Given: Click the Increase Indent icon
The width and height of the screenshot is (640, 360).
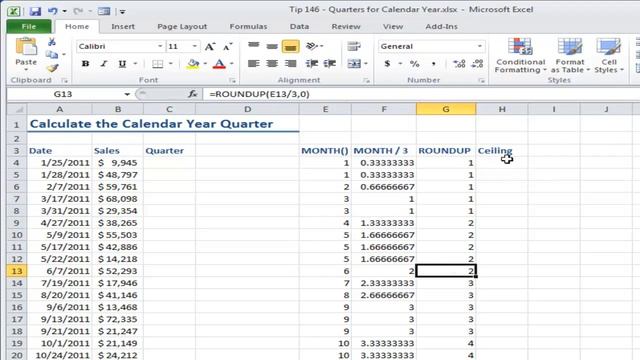Looking at the screenshot, I should click(x=330, y=64).
